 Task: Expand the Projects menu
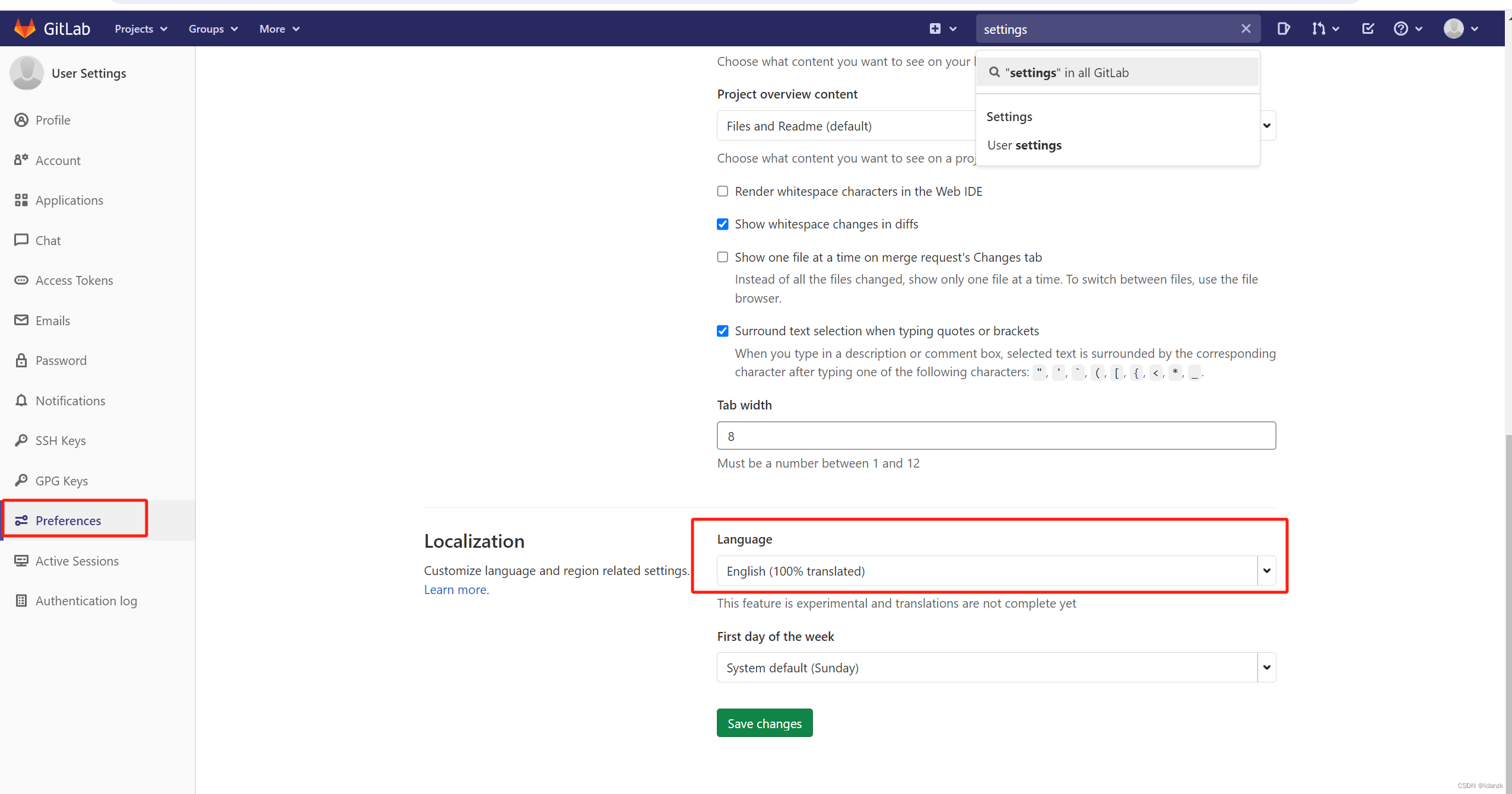(x=141, y=28)
